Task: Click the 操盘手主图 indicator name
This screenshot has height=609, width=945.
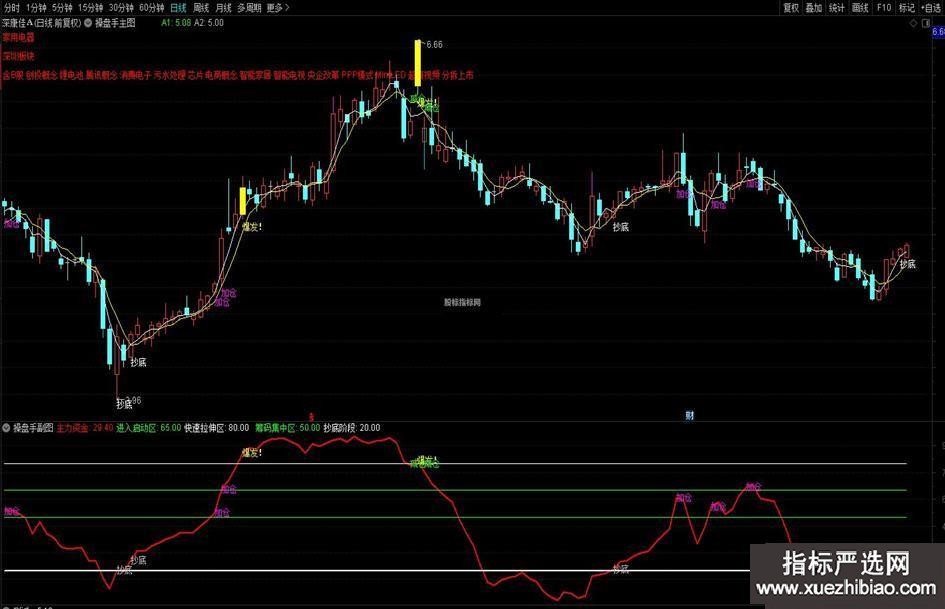Action: pos(115,23)
